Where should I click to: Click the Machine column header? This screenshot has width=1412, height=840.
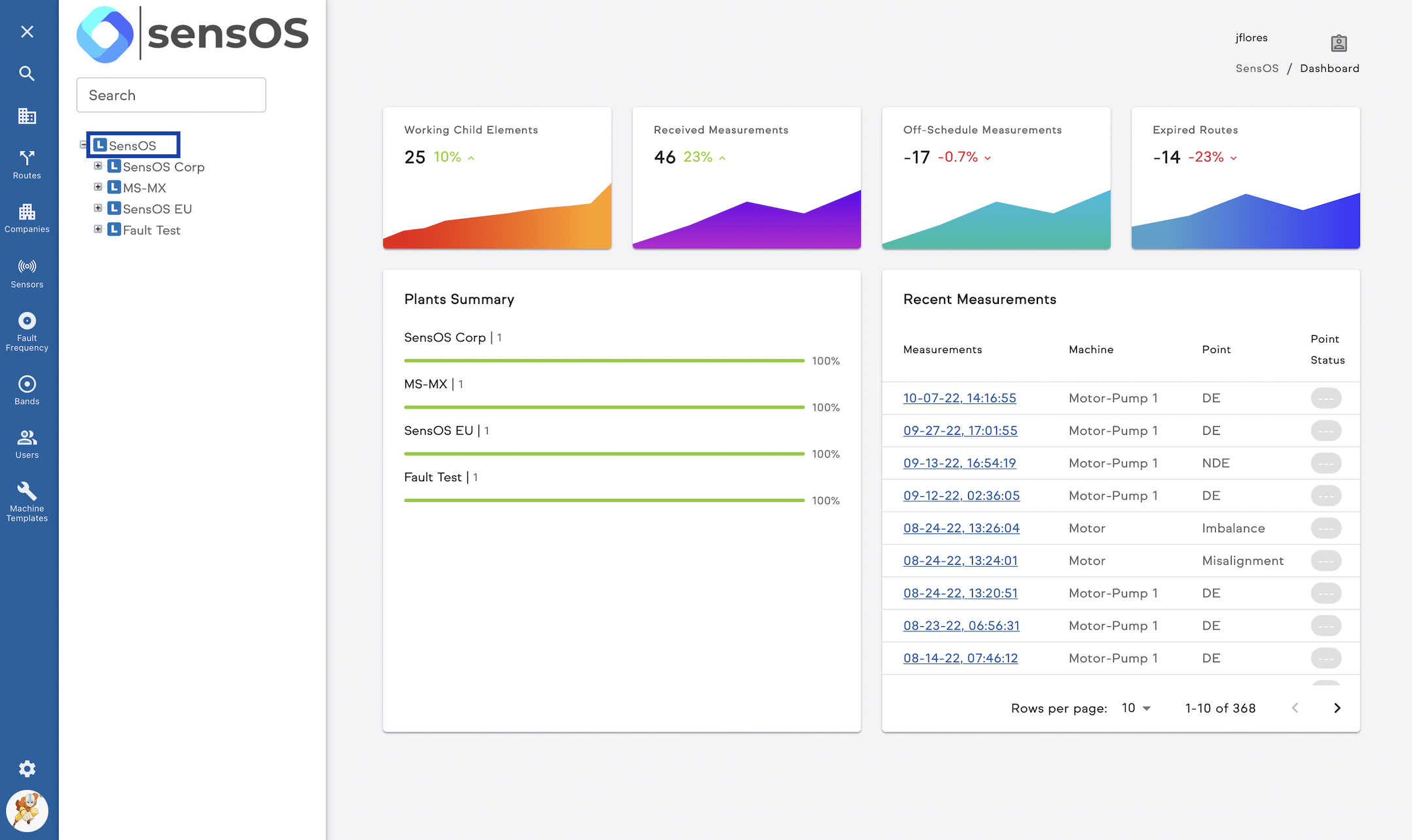click(x=1091, y=350)
